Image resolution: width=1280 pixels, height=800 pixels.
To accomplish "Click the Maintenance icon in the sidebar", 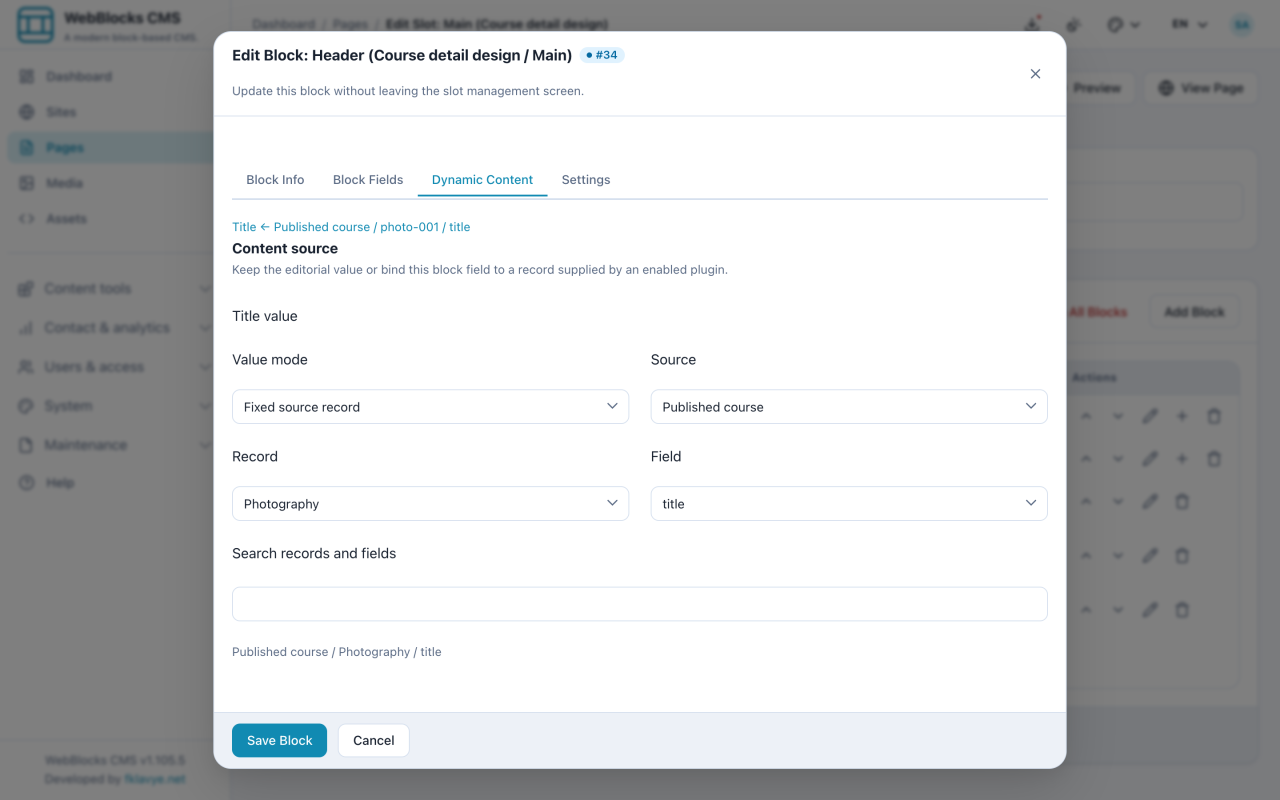I will [26, 445].
